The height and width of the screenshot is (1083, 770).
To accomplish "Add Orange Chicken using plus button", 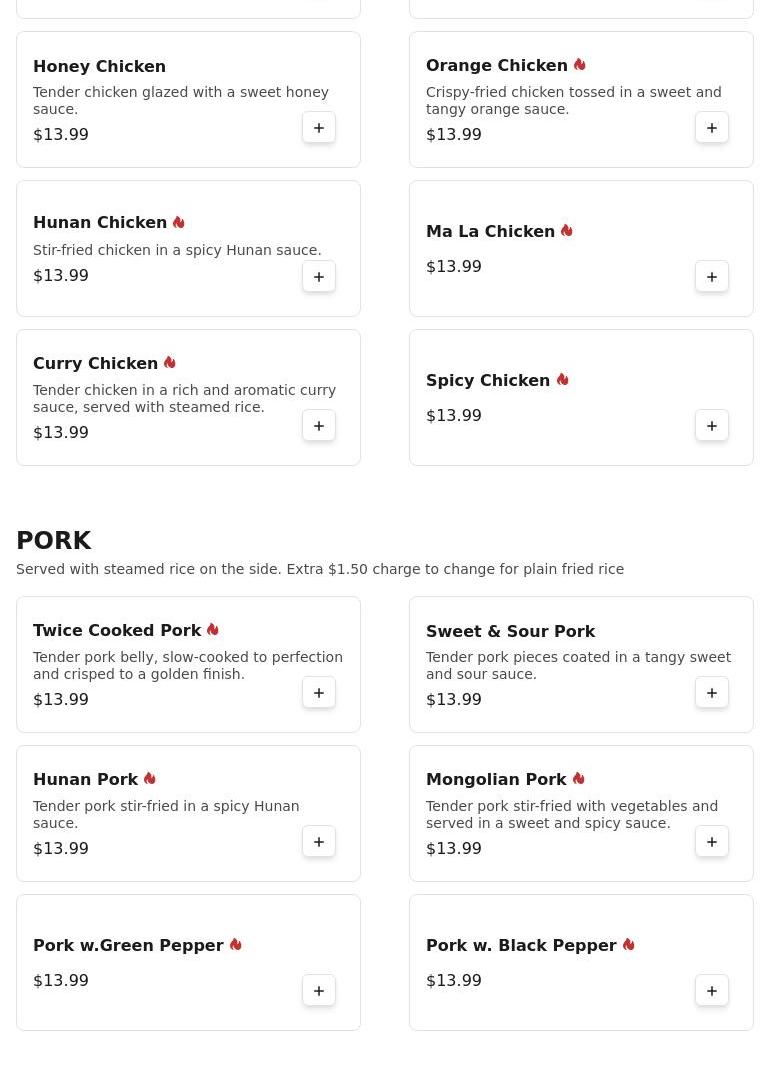I will point(712,128).
